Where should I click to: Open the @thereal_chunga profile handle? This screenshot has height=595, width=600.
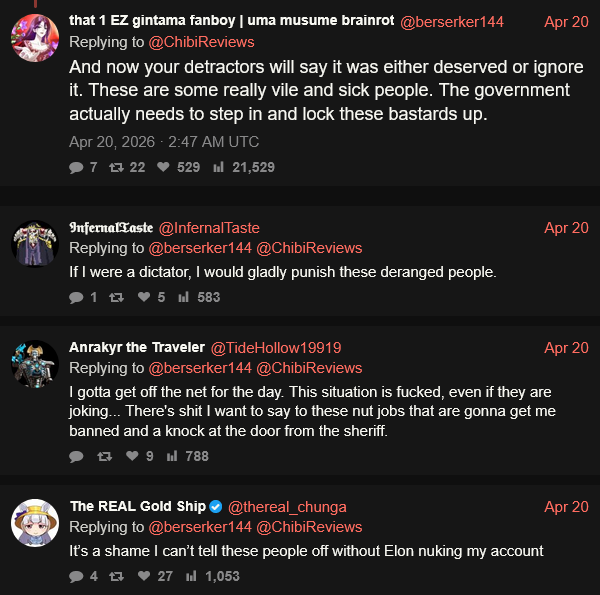287,507
